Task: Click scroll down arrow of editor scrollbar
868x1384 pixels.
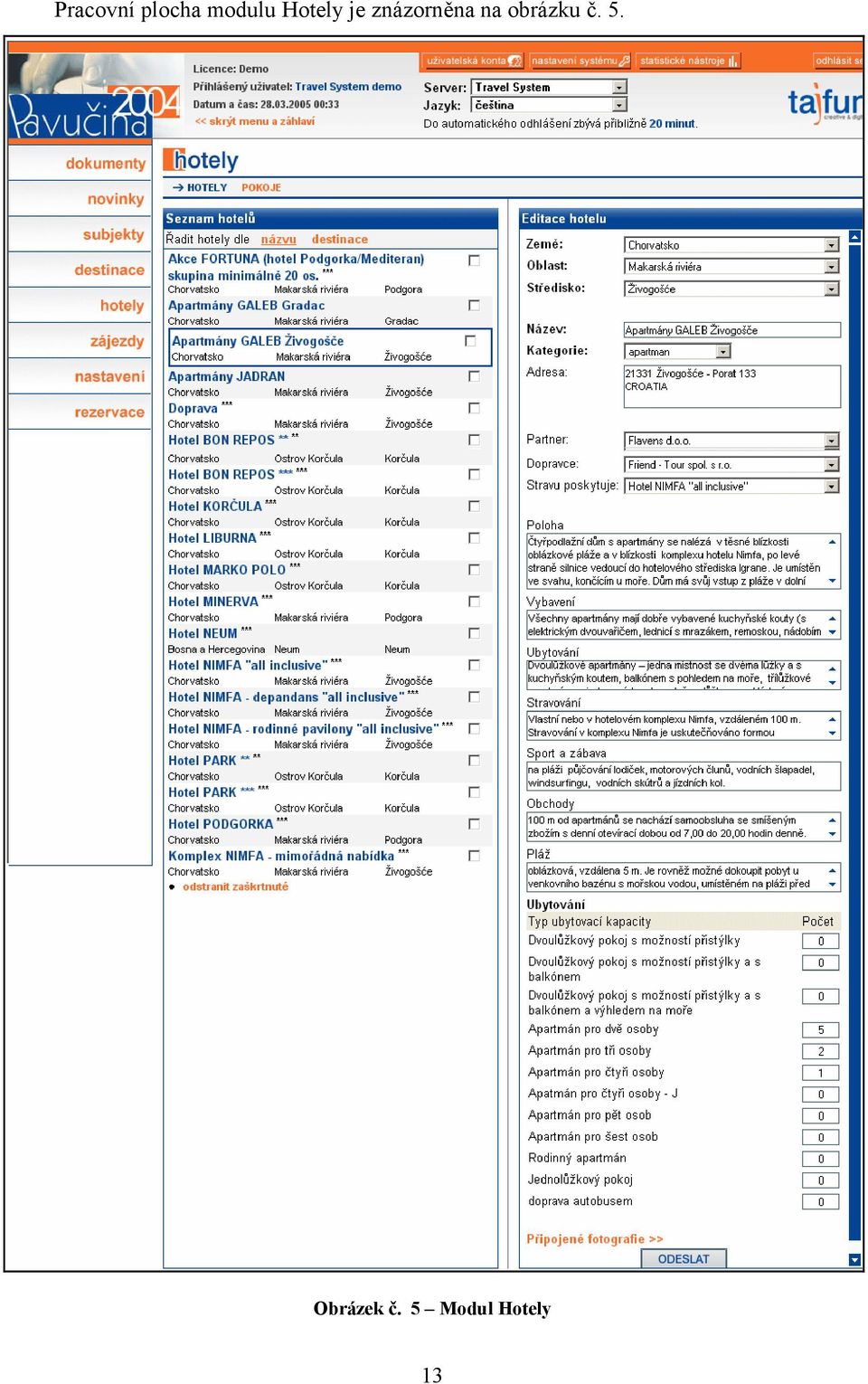Action: [x=854, y=1258]
